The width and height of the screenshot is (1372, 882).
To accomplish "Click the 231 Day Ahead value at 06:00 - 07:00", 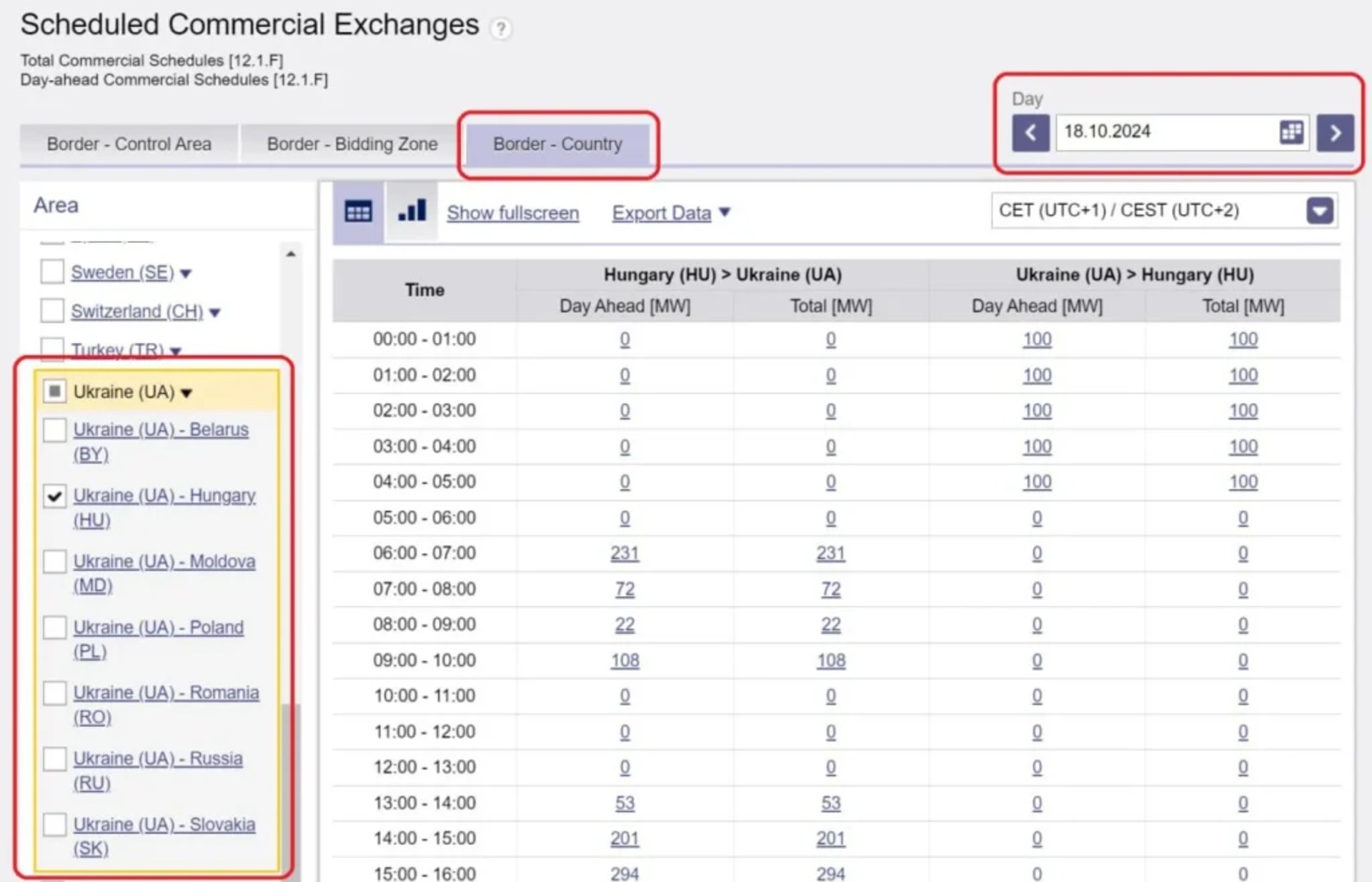I will (x=625, y=553).
